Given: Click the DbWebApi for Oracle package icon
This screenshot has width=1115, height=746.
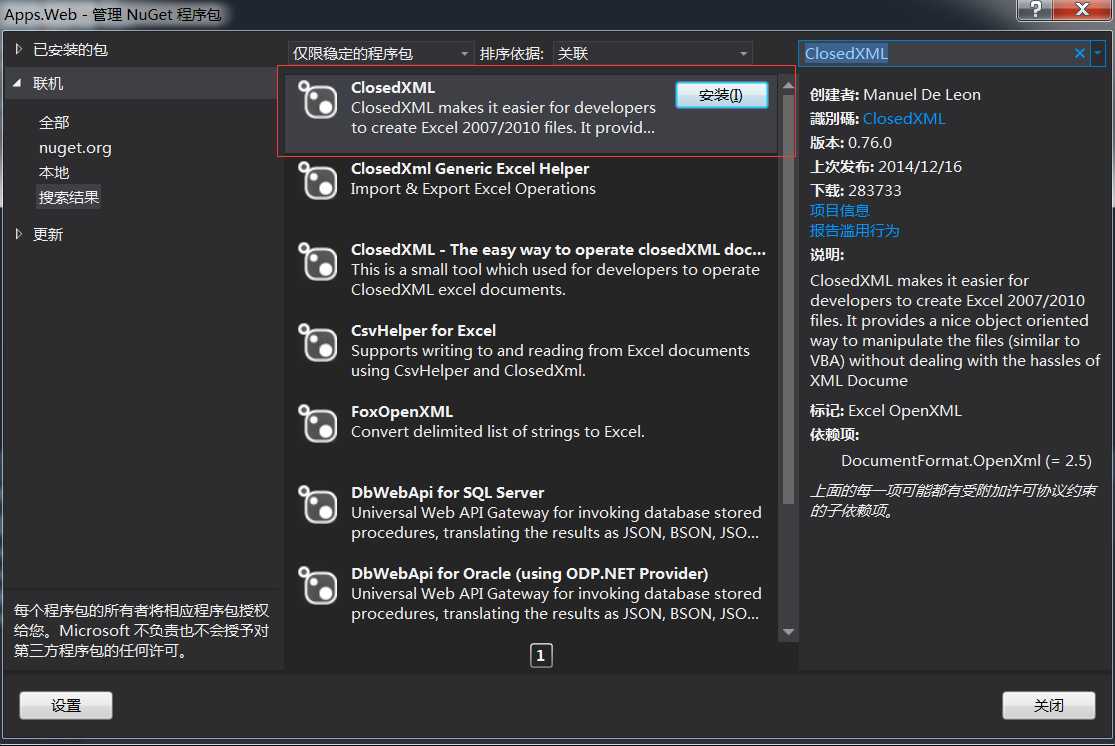Looking at the screenshot, I should tap(317, 586).
